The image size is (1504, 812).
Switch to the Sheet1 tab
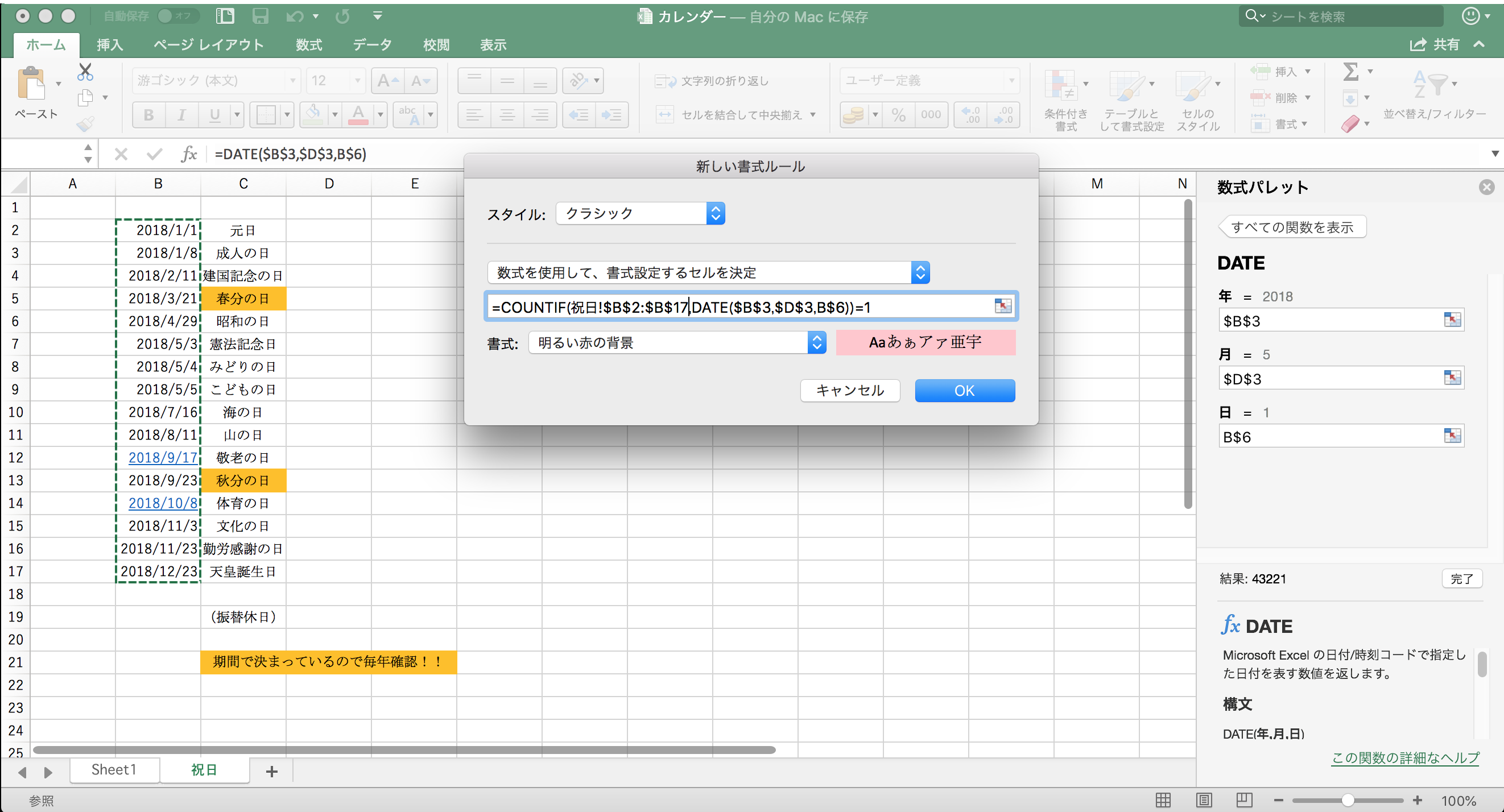pyautogui.click(x=114, y=769)
